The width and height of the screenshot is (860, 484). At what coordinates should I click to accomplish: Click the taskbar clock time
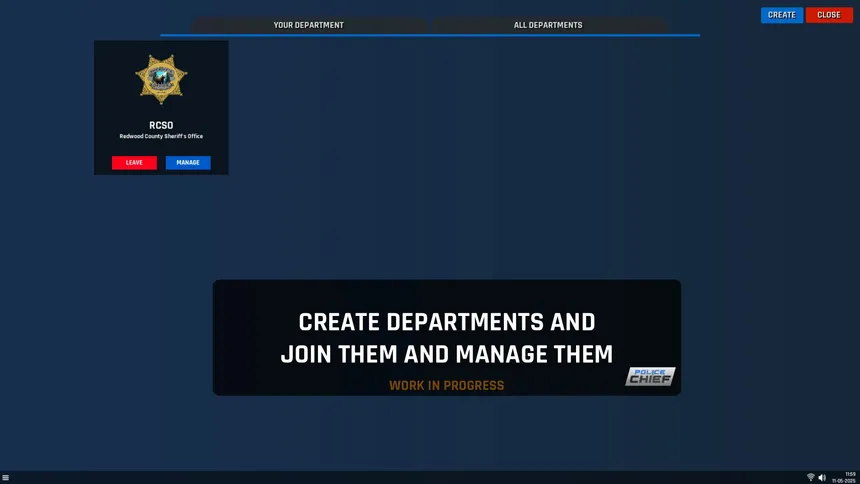coord(850,474)
